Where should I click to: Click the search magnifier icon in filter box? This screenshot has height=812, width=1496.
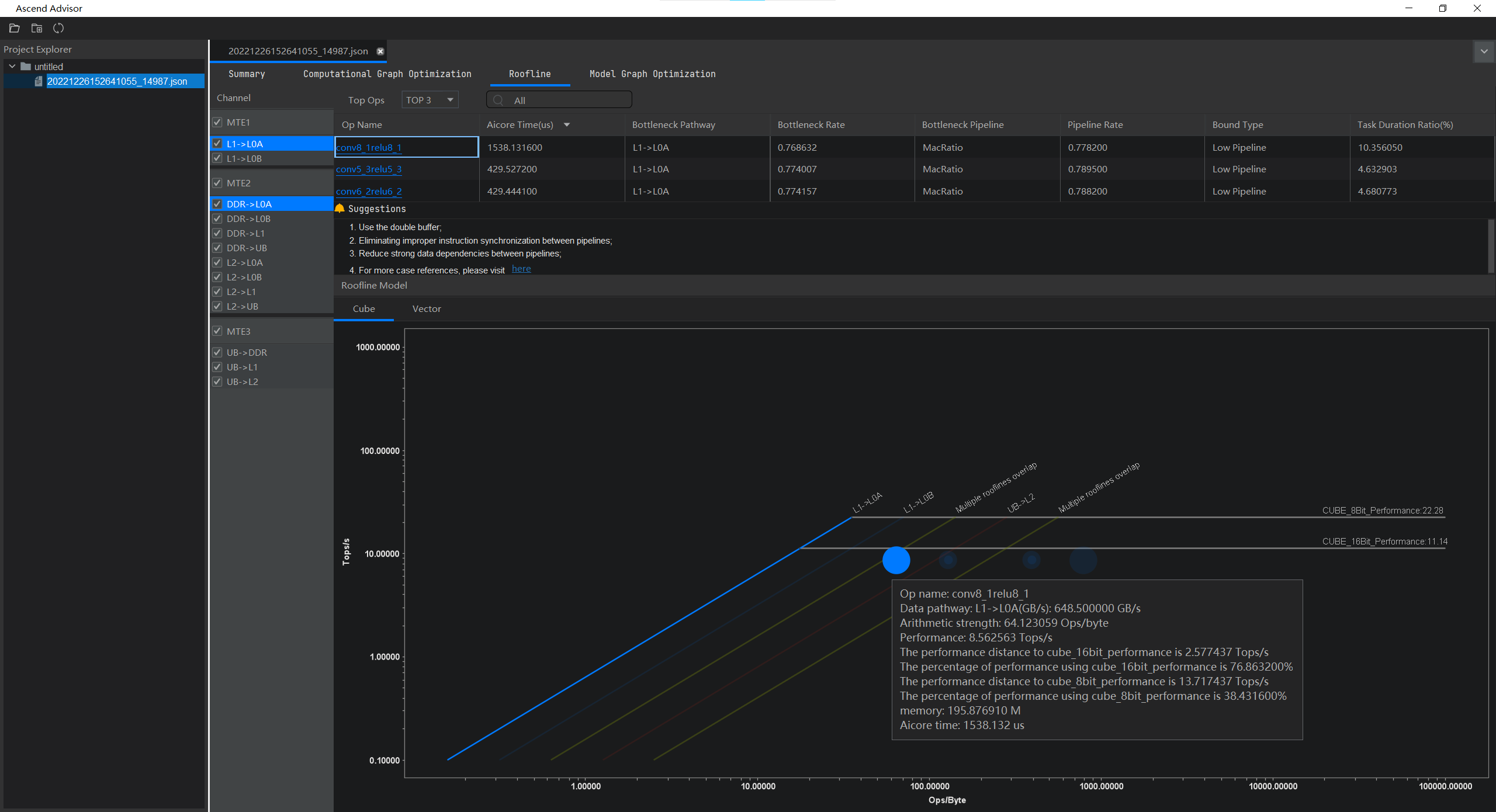(498, 100)
